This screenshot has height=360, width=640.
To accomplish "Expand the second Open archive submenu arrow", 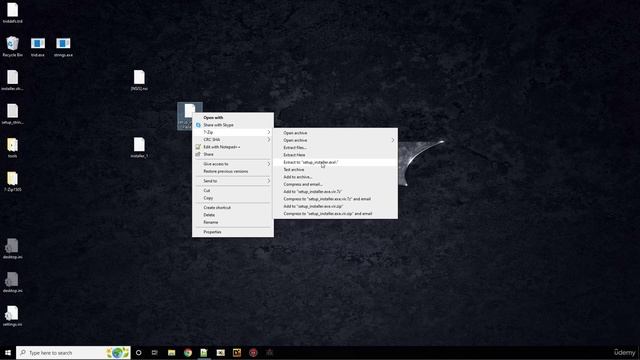I will pos(393,140).
